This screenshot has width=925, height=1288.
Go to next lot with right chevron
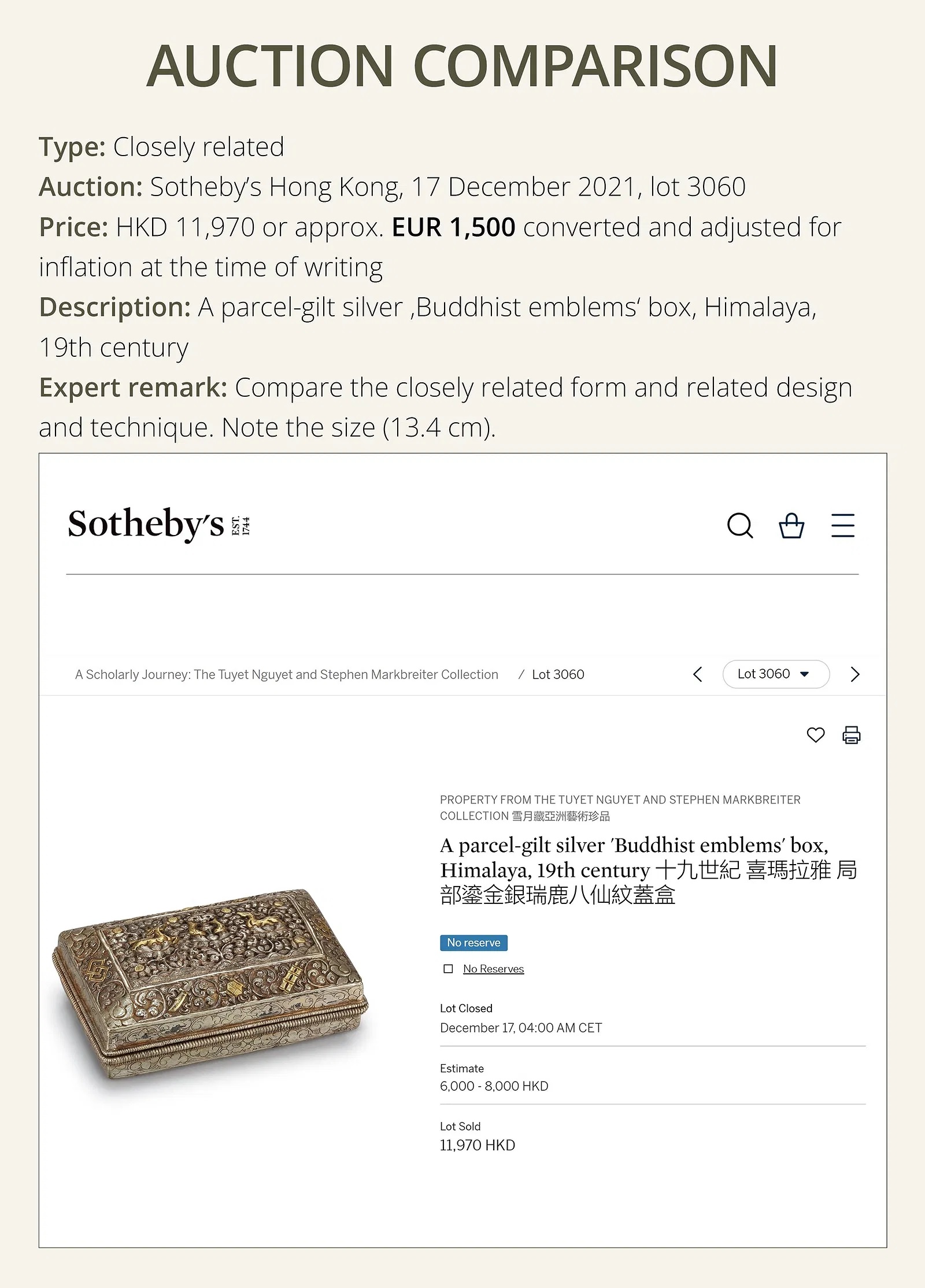[x=855, y=674]
